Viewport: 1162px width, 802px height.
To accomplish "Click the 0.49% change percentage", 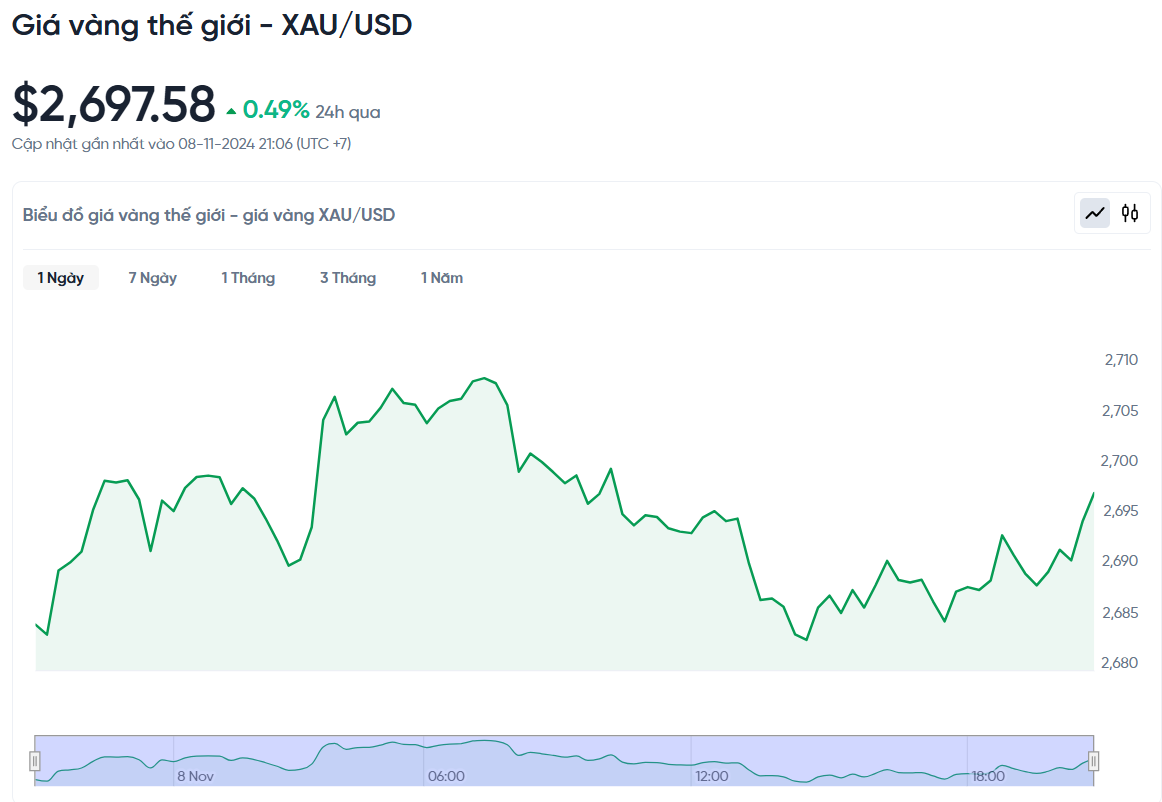I will pyautogui.click(x=276, y=110).
